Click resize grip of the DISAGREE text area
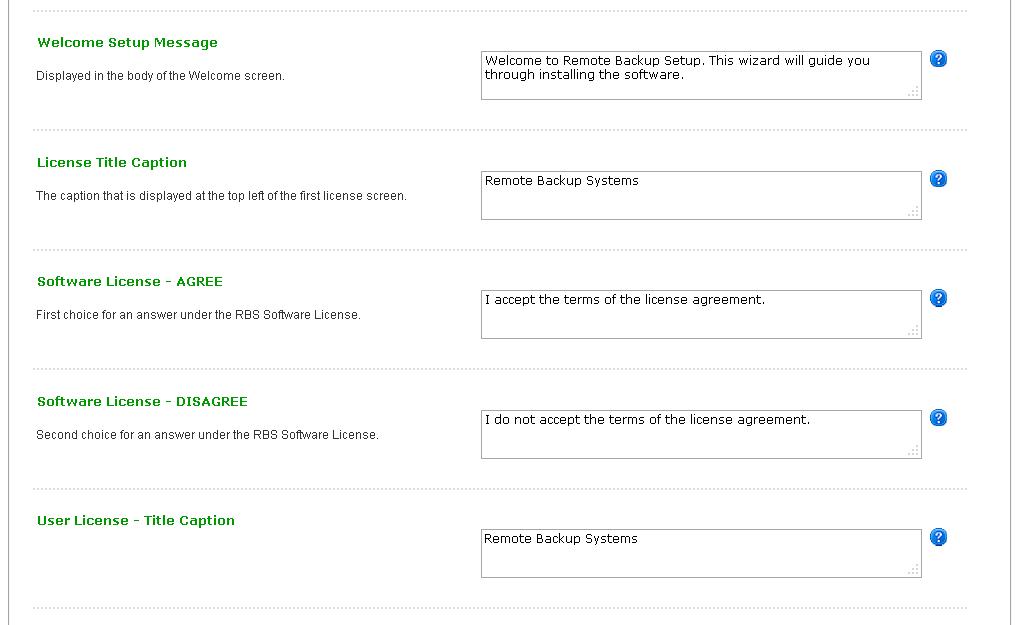Viewport: 1023px width, 625px height. [x=913, y=451]
